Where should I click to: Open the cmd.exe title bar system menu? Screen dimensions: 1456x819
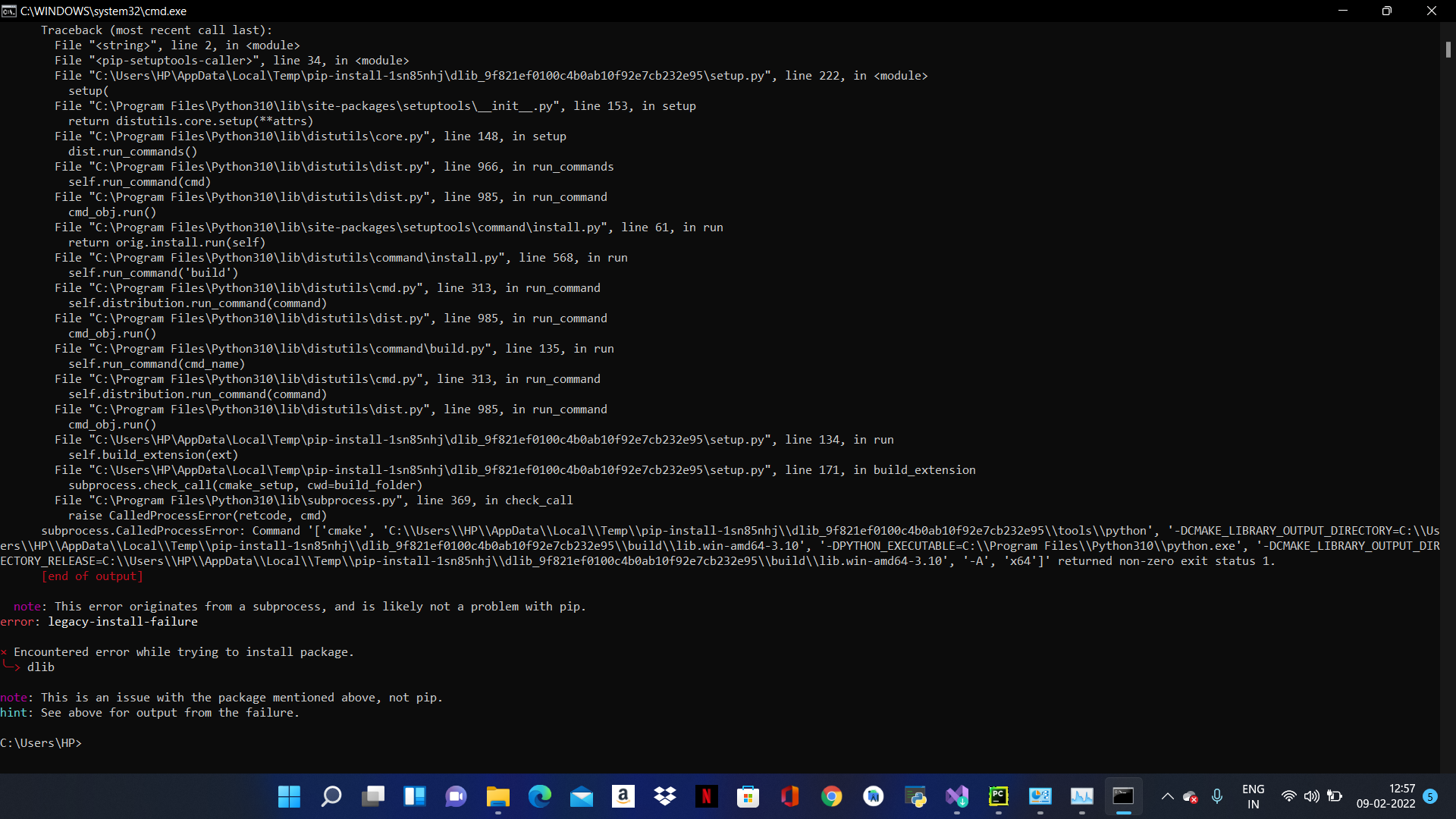(9, 11)
